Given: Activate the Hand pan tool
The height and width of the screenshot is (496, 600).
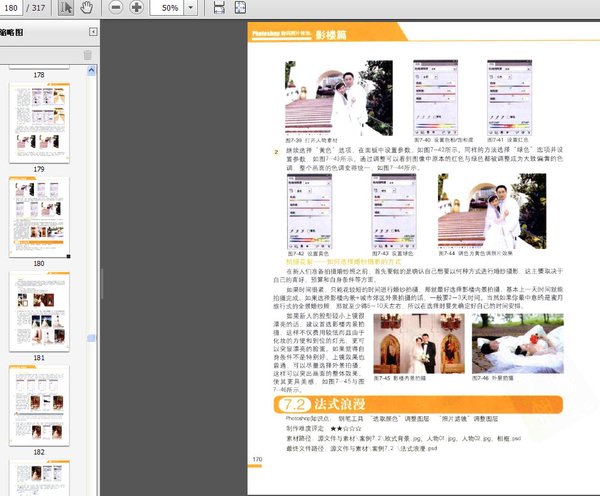Looking at the screenshot, I should tap(86, 8).
